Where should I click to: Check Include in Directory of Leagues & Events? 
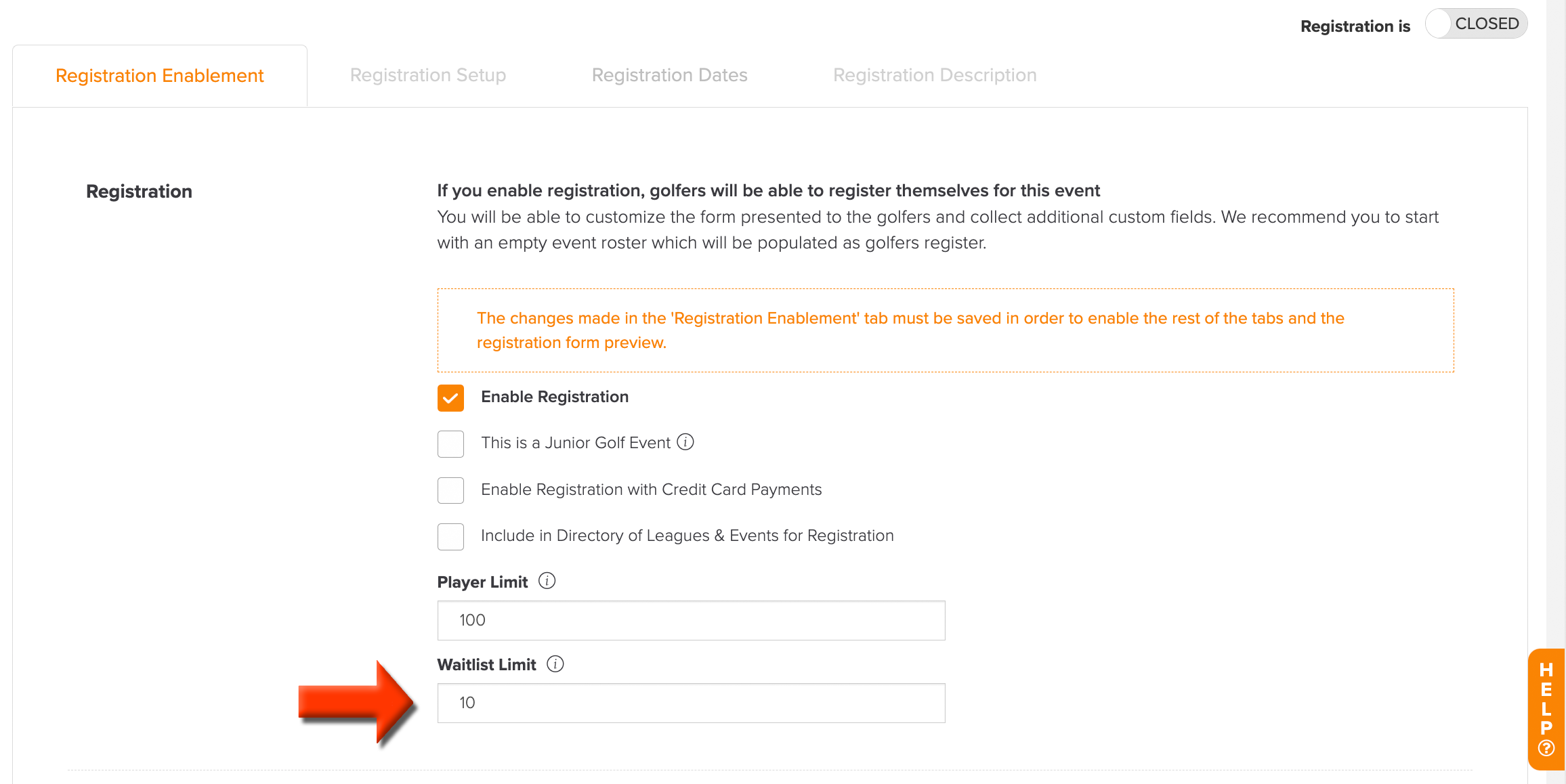coord(450,537)
